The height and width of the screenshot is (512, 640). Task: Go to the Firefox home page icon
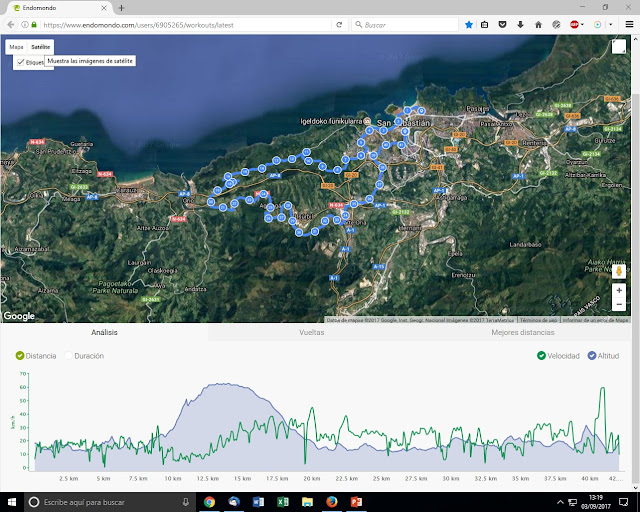point(538,25)
